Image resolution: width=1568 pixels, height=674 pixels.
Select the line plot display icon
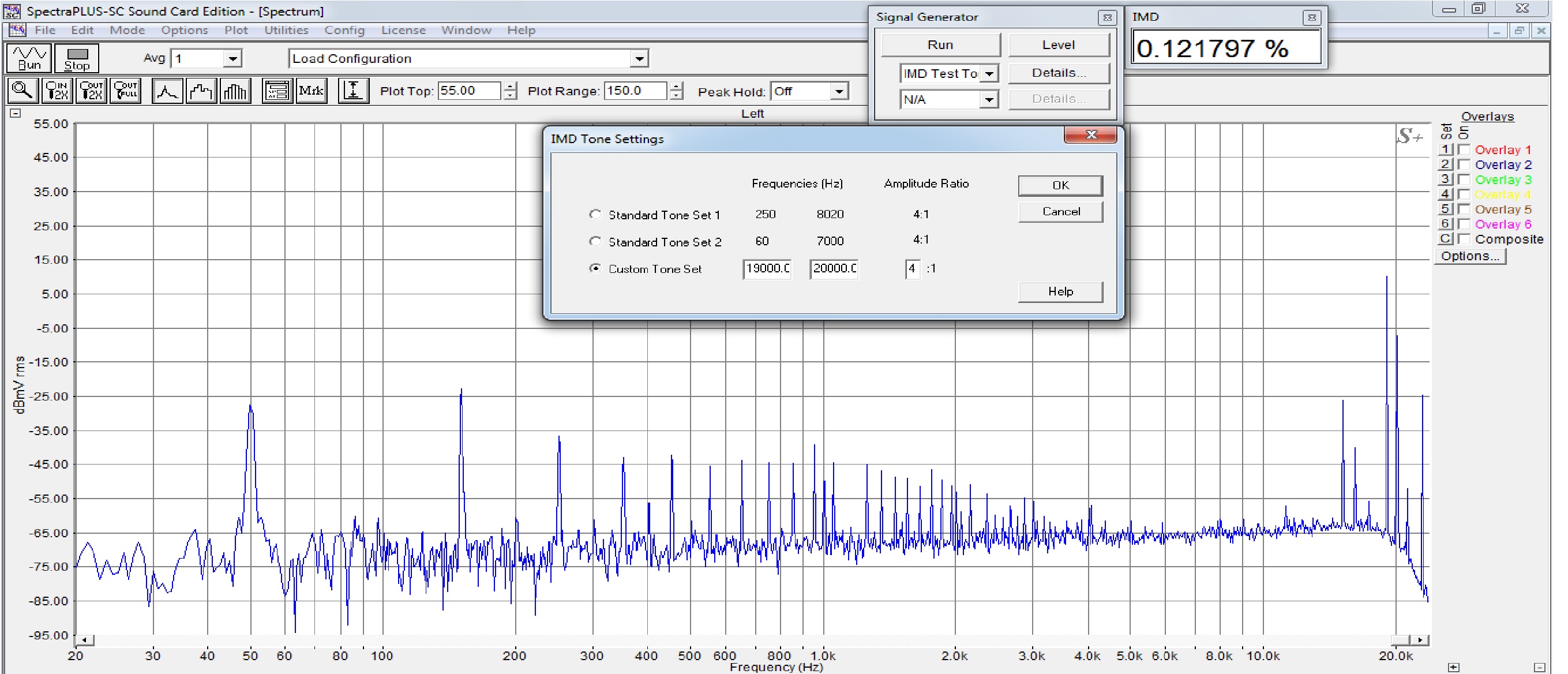click(x=167, y=91)
